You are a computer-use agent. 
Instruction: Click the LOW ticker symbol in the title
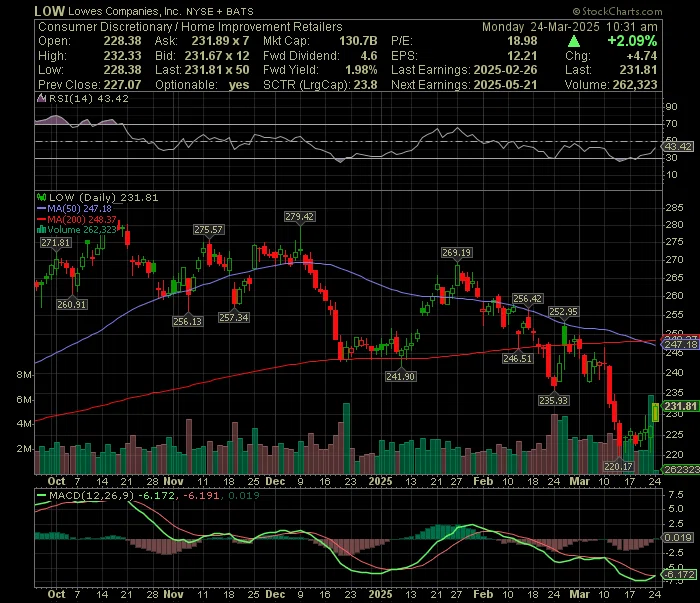[x=50, y=11]
